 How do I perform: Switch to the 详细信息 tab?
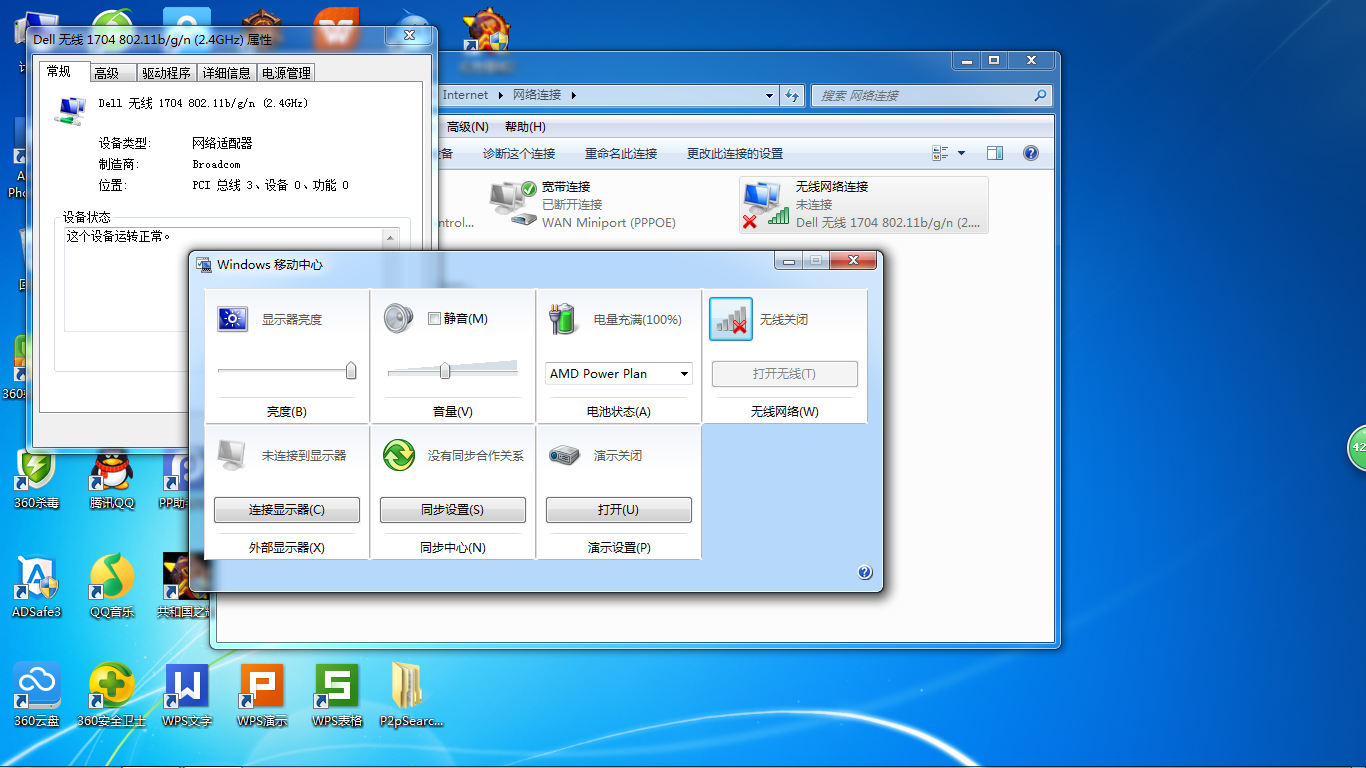click(227, 73)
